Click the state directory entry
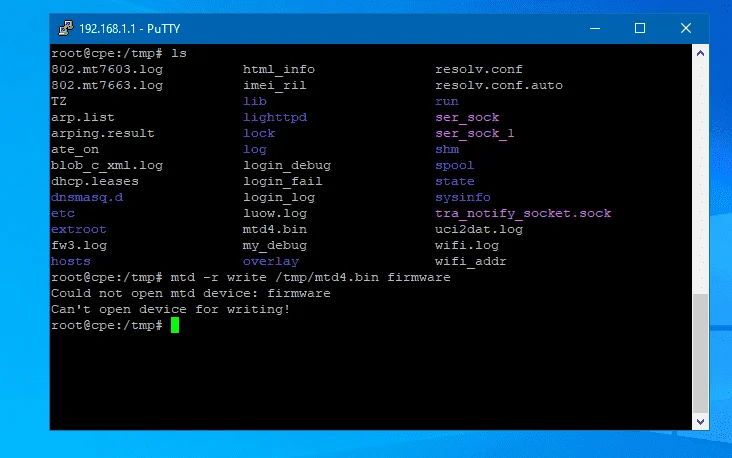 [455, 181]
